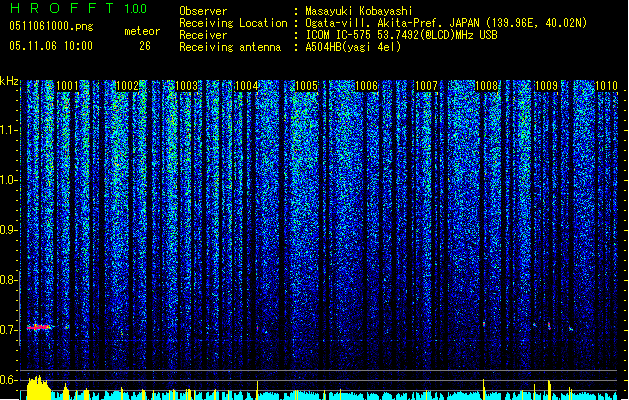Click the 1002 time marker label
Image resolution: width=629 pixels, height=400 pixels.
[x=127, y=86]
